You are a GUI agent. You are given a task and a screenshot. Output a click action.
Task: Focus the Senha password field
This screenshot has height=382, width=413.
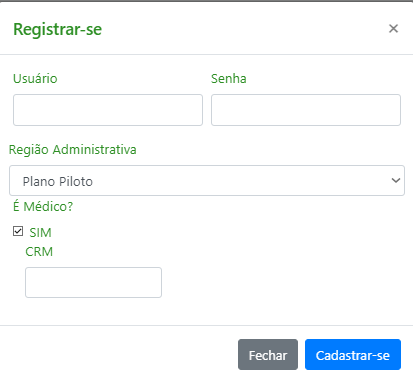click(306, 110)
